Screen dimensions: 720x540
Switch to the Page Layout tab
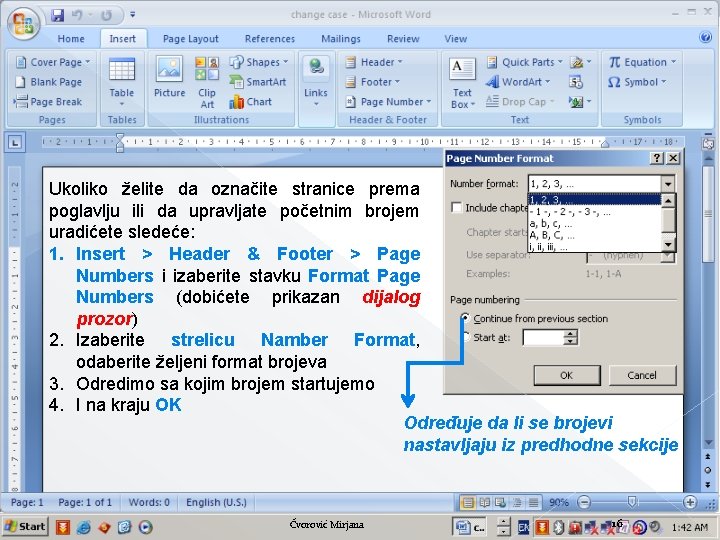point(191,39)
